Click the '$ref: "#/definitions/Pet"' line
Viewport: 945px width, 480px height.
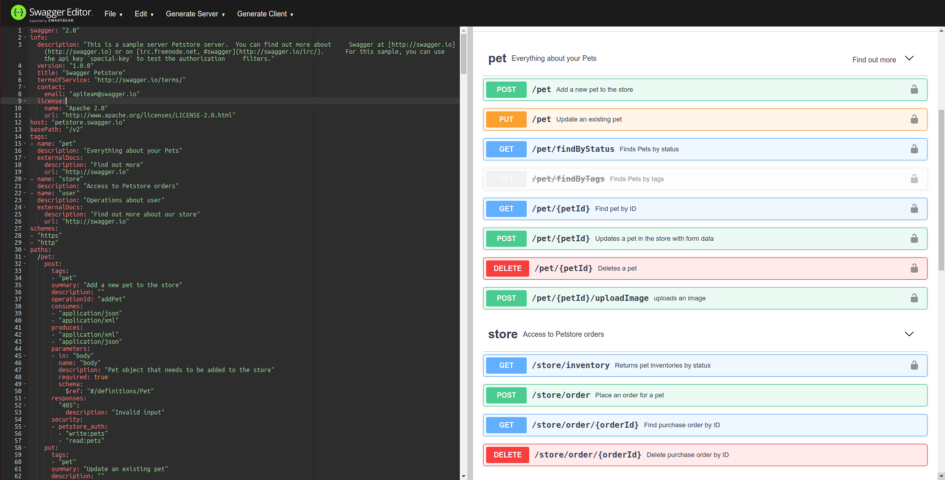pyautogui.click(x=111, y=391)
